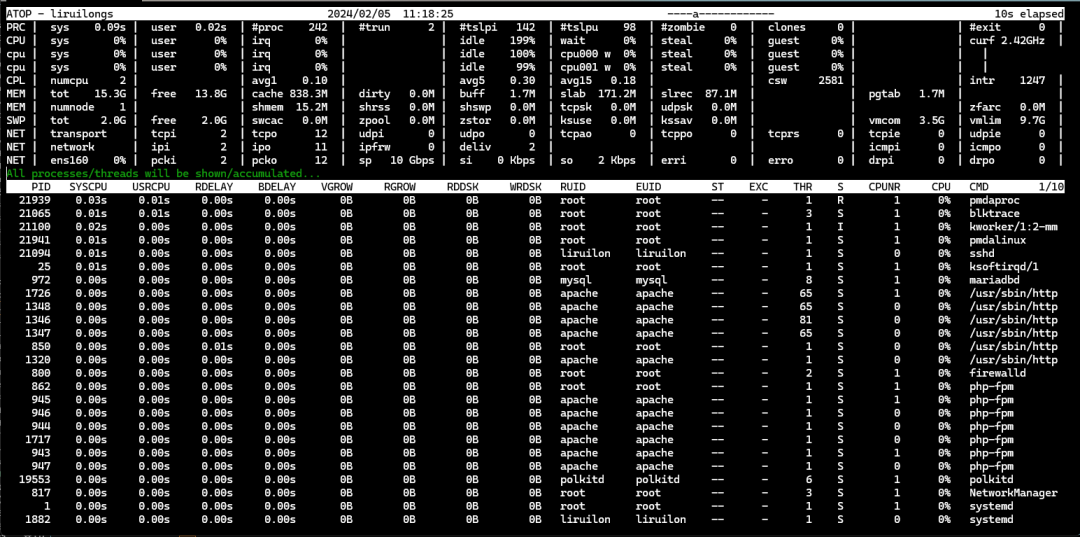Click the PID column header
1080x537 pixels.
click(x=41, y=187)
